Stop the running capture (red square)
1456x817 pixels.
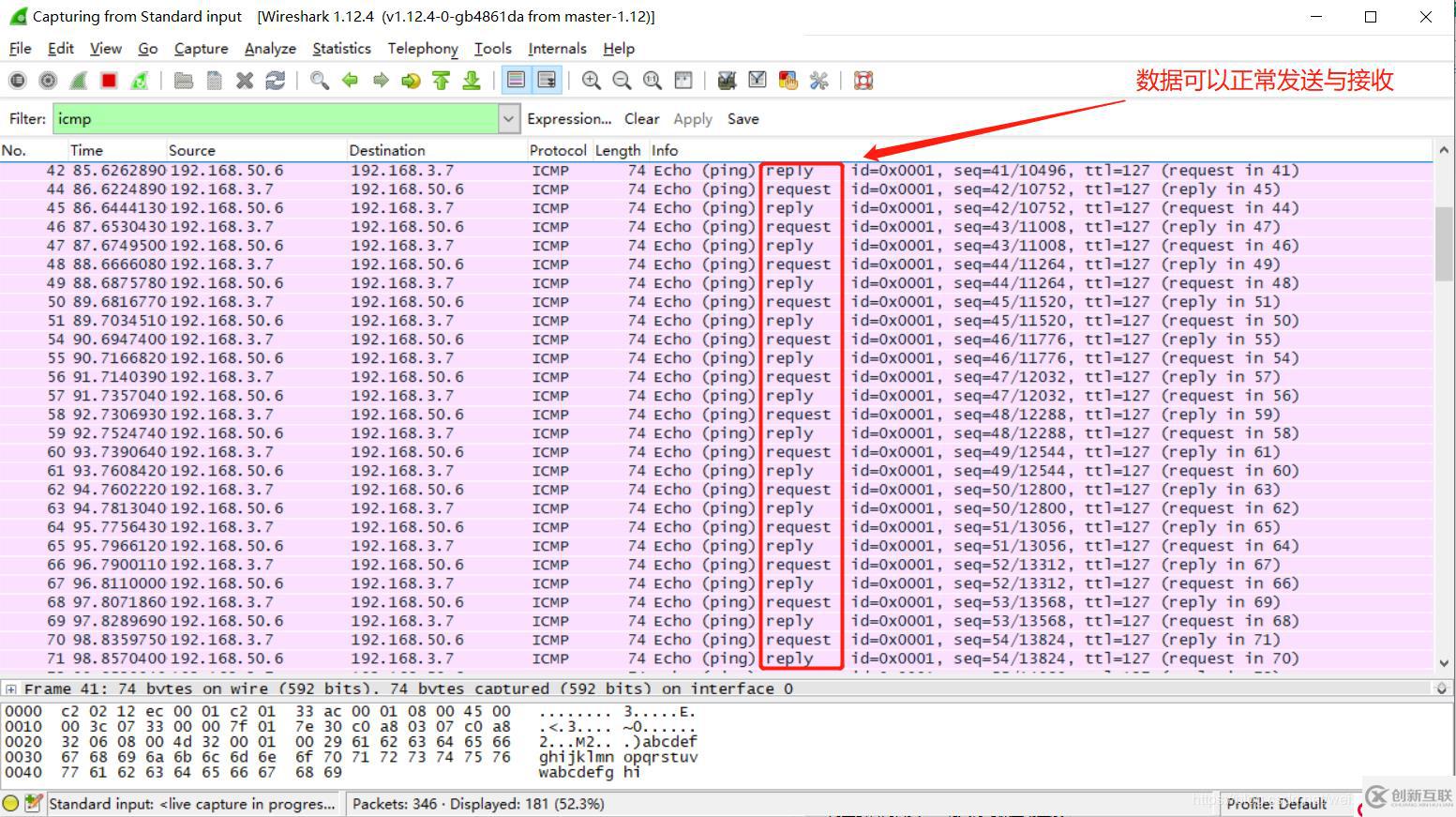[x=109, y=81]
